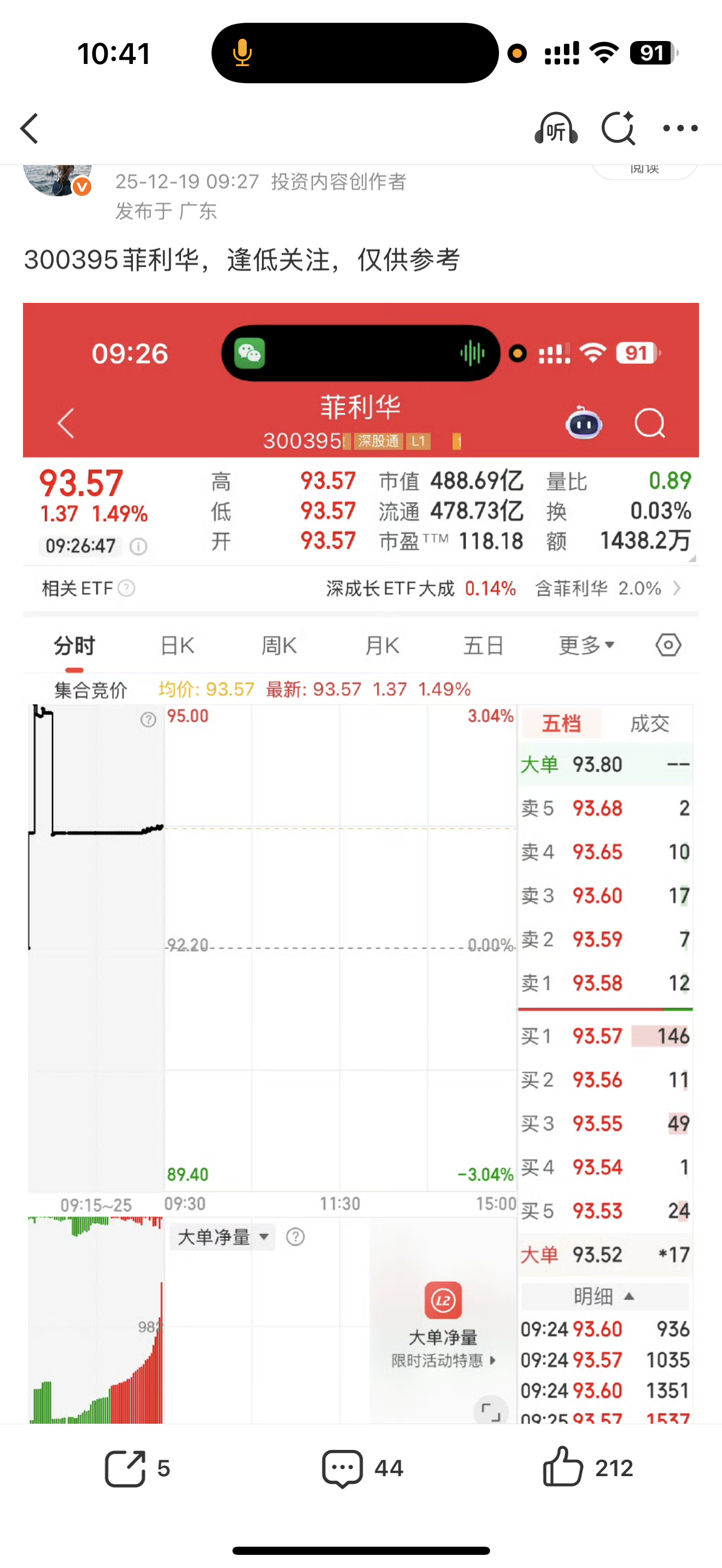Tap the L1 quote level badge

point(418,441)
